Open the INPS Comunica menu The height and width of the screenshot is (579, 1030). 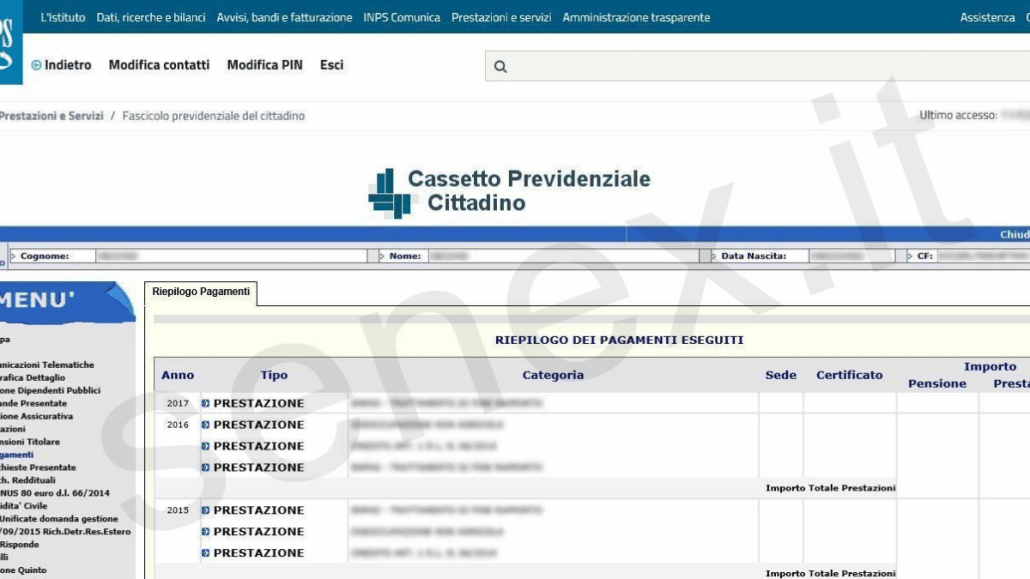click(x=402, y=17)
